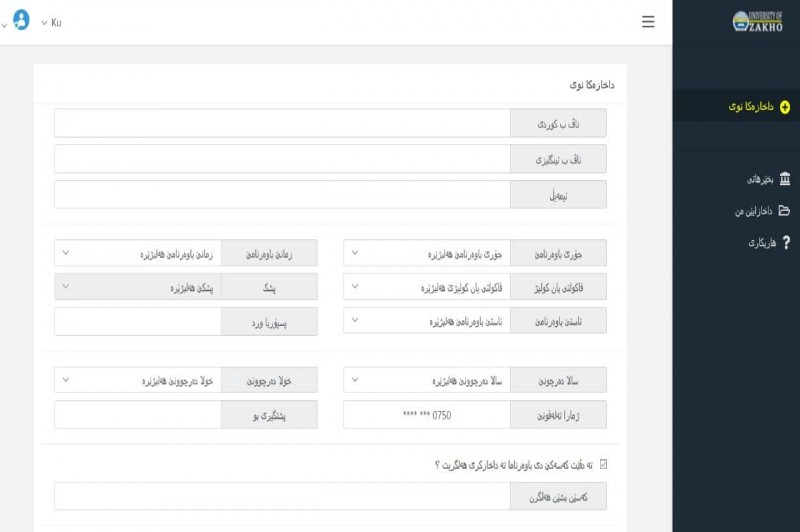Screen dimensions: 800x532
Task: Select the 'هاریکاری' help menu item
Action: tap(759, 243)
